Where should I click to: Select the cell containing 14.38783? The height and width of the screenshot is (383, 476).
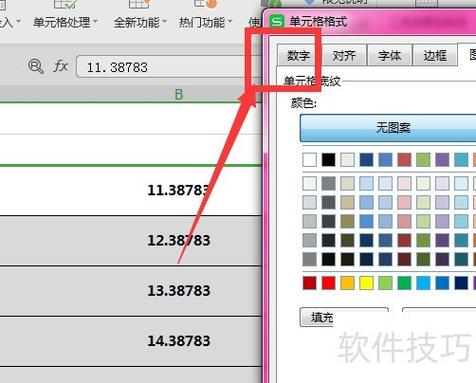pyautogui.click(x=131, y=341)
